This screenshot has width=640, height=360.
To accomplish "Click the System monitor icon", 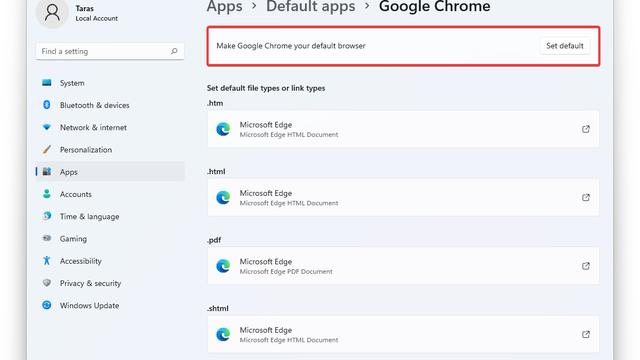I will tap(47, 83).
